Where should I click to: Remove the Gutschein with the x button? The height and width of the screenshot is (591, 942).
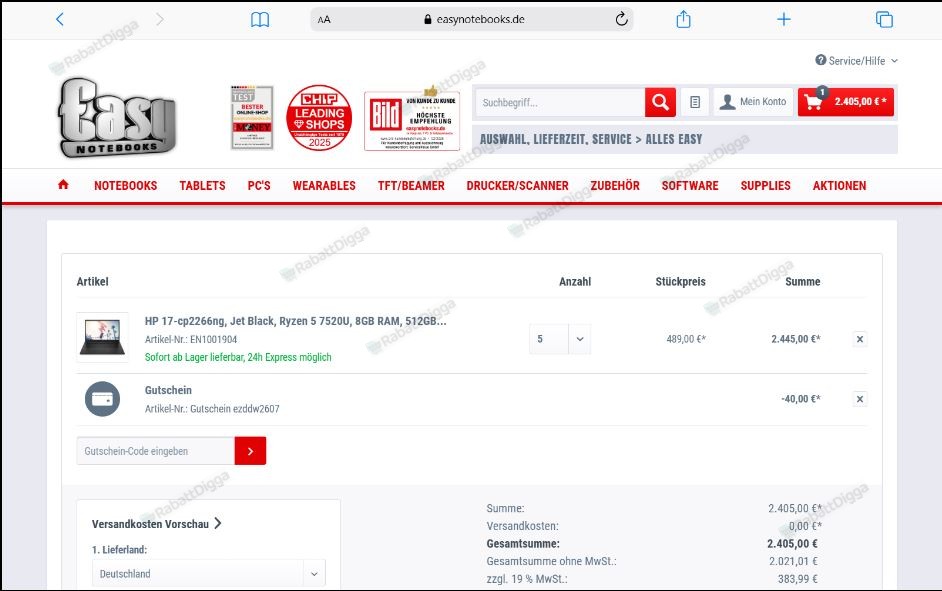(859, 398)
